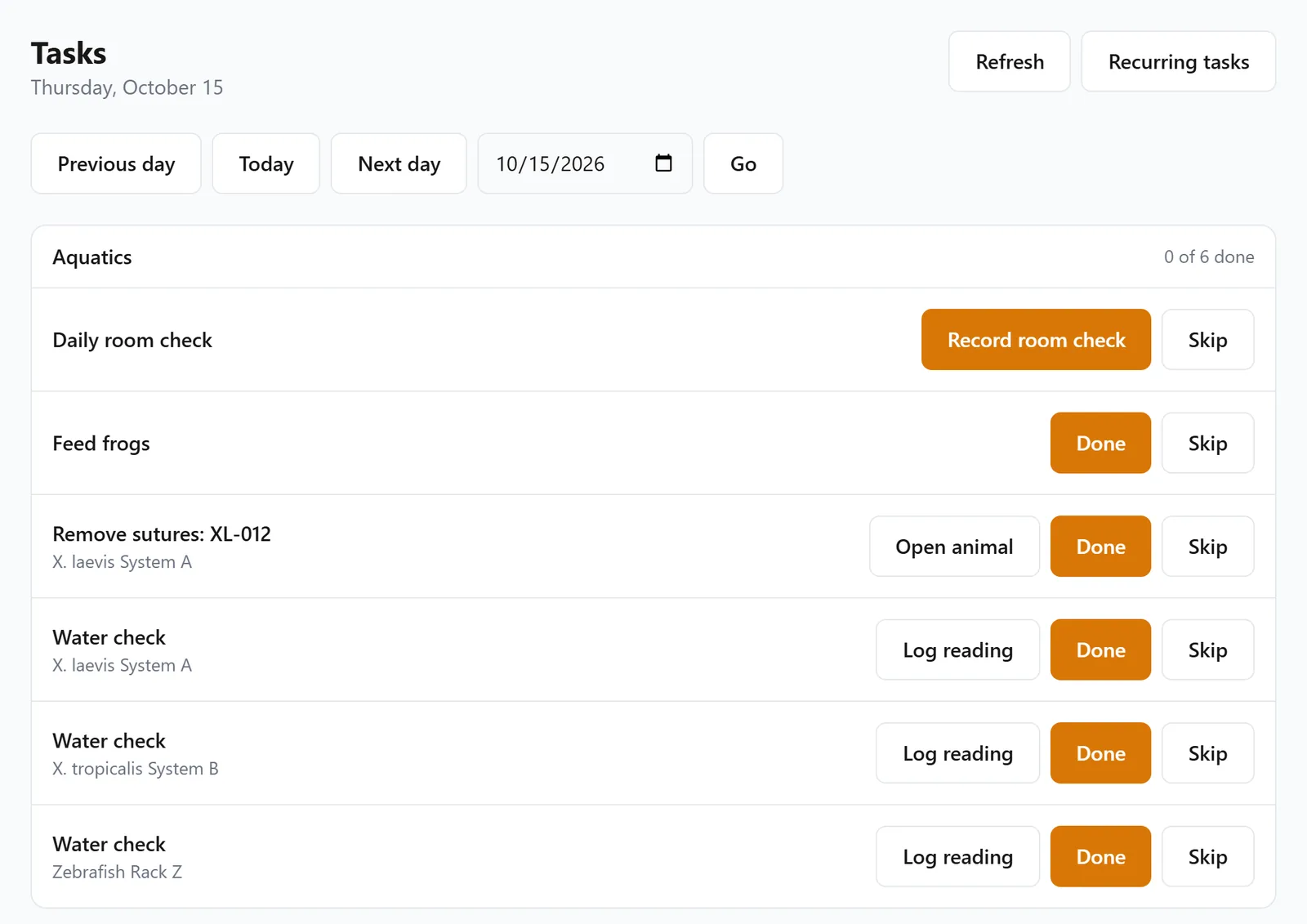Viewport: 1307px width, 924px height.
Task: Skip Zebrafish Rack Z water check
Action: (1207, 856)
